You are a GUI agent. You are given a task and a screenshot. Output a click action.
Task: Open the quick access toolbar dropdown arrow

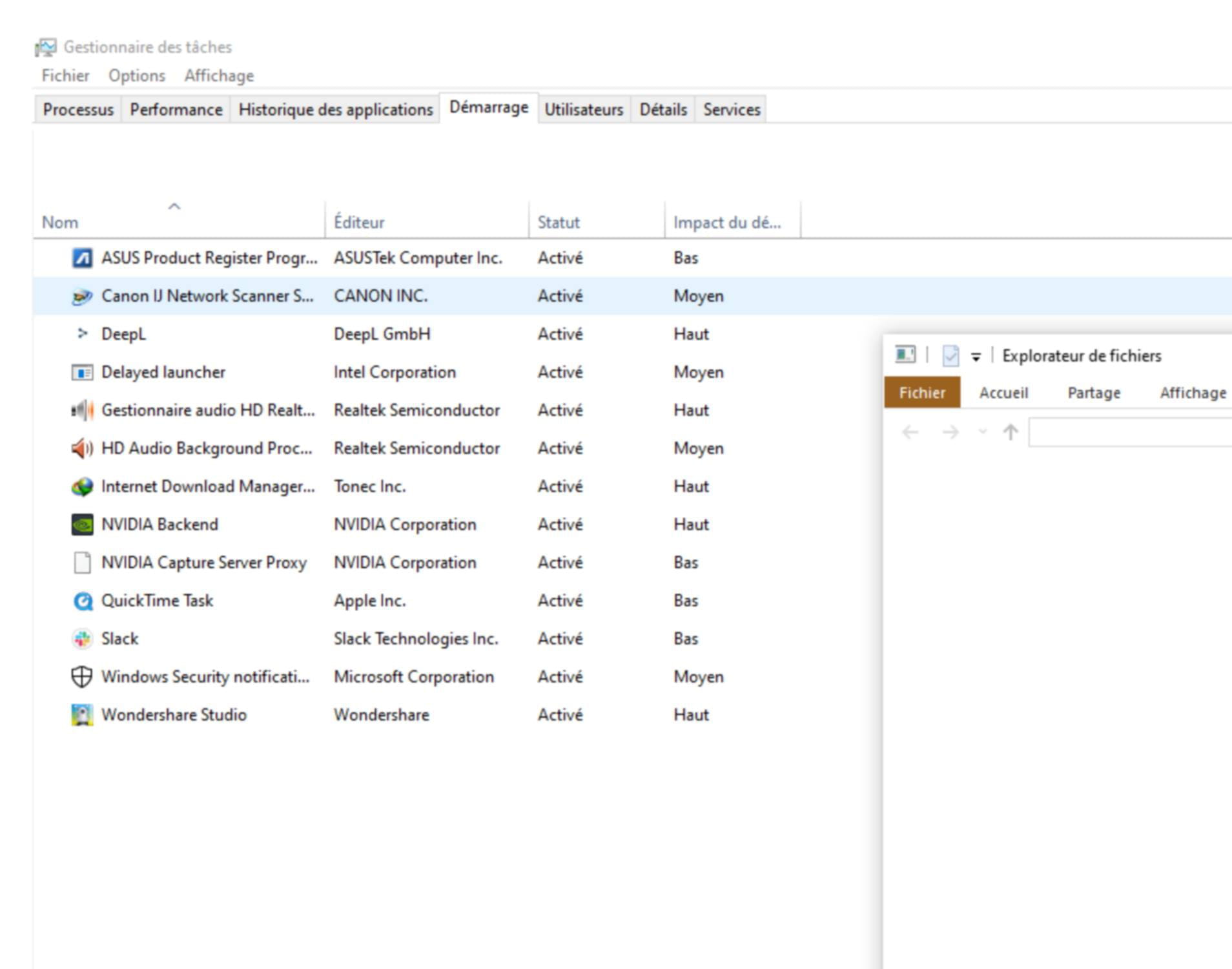[976, 357]
